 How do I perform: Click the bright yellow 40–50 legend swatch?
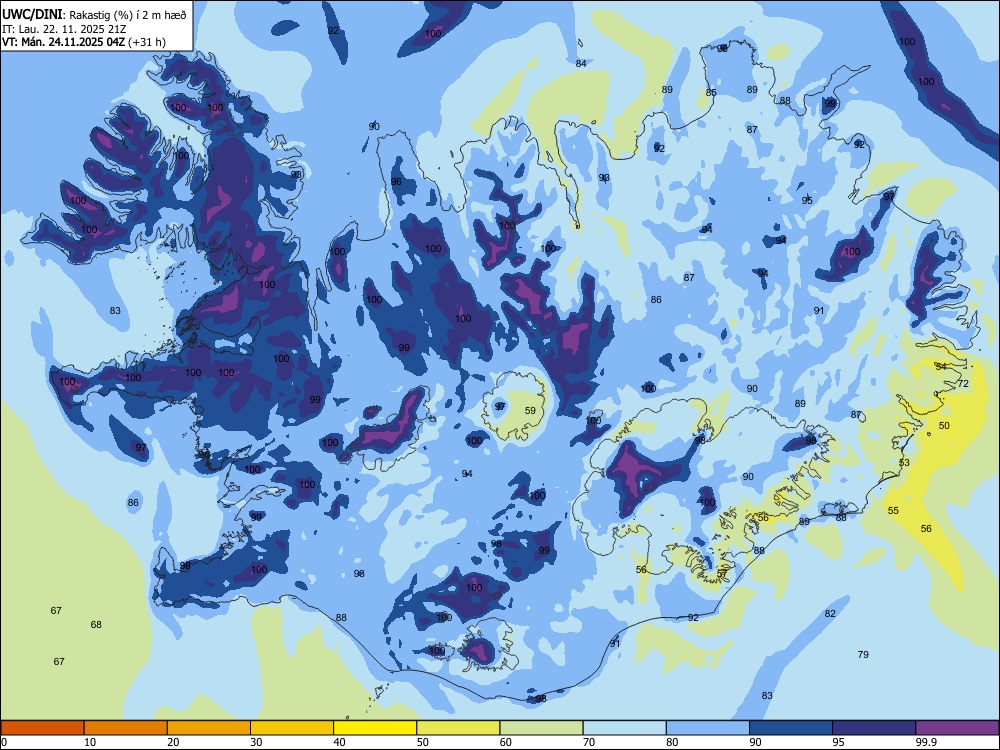pyautogui.click(x=375, y=728)
